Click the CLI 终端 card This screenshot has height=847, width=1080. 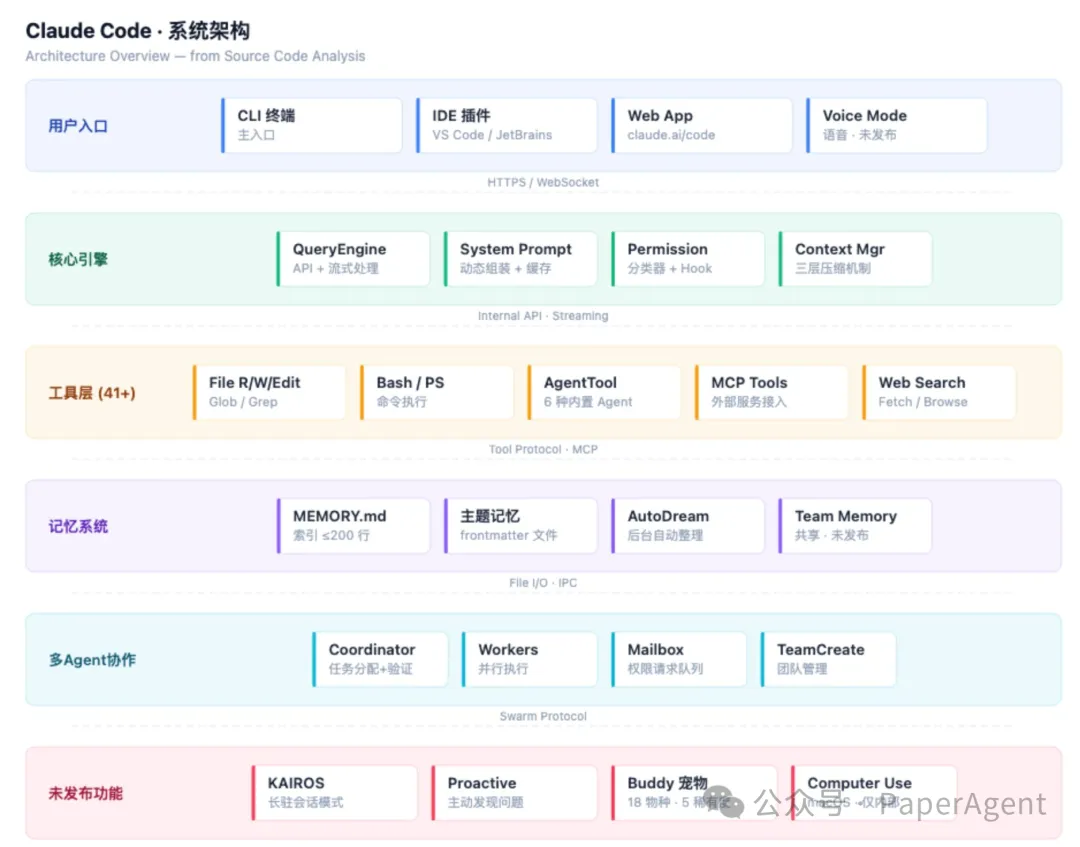pos(312,125)
